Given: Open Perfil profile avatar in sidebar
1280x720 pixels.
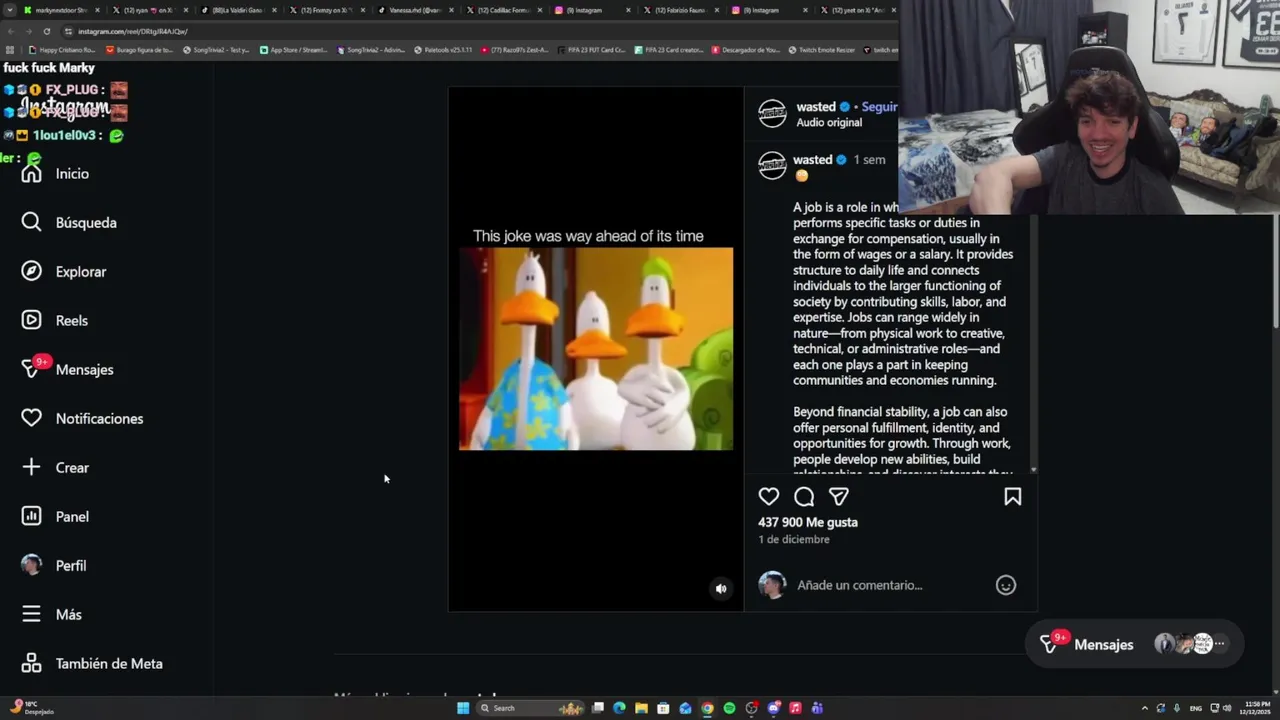Looking at the screenshot, I should [x=32, y=565].
